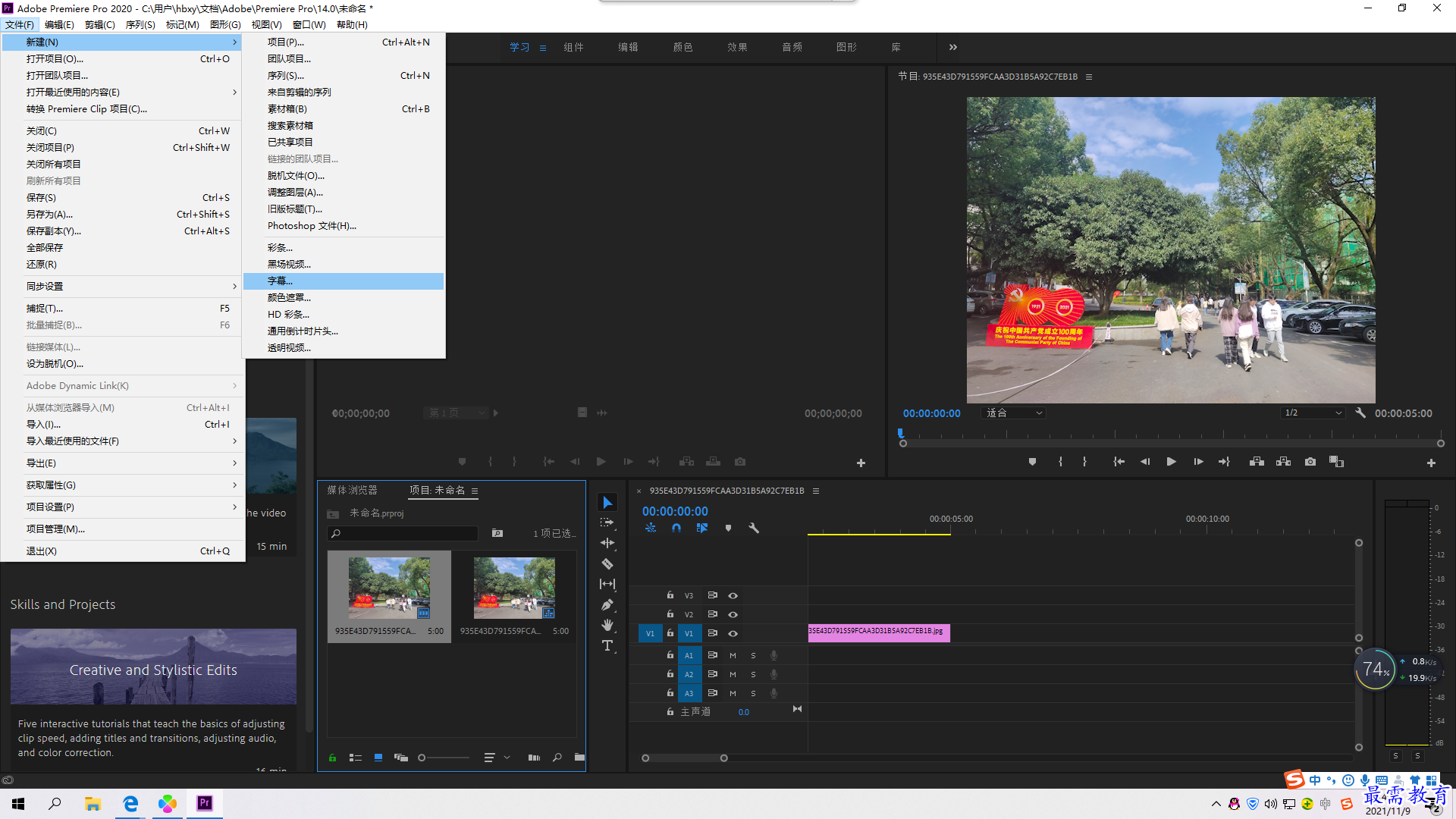Switch to 颜色 workspace
Viewport: 1456px width, 819px height.
coord(682,47)
